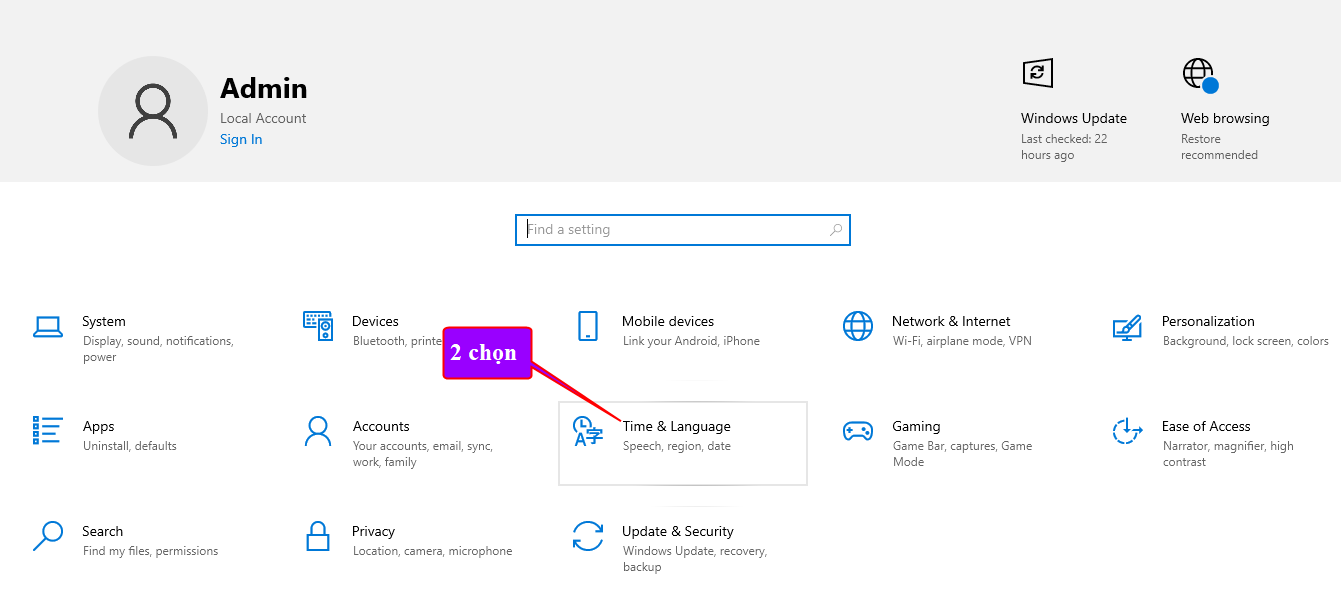The width and height of the screenshot is (1341, 601).
Task: Click the search magnifier in the settings box
Action: pos(836,230)
